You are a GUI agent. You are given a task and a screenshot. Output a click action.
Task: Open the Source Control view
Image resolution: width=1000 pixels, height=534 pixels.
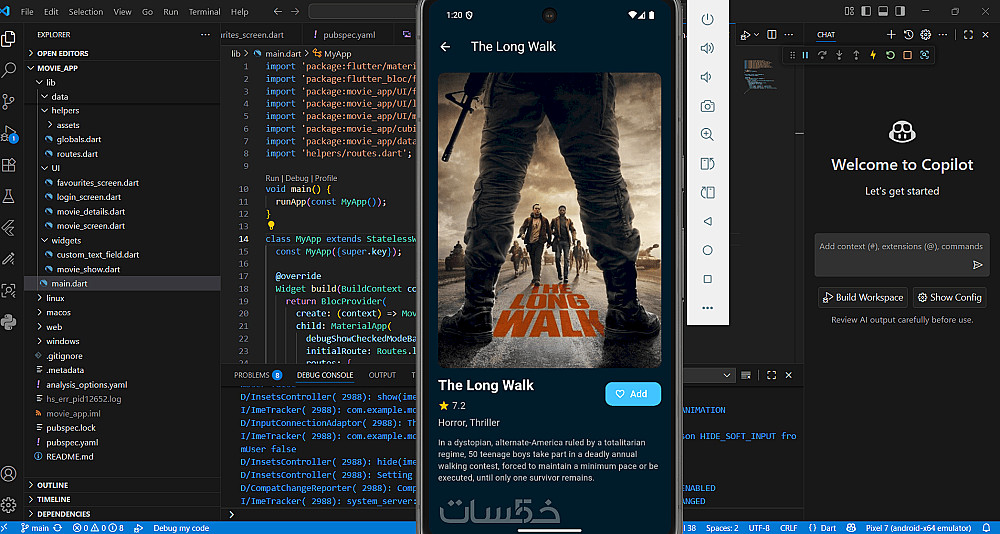point(9,102)
